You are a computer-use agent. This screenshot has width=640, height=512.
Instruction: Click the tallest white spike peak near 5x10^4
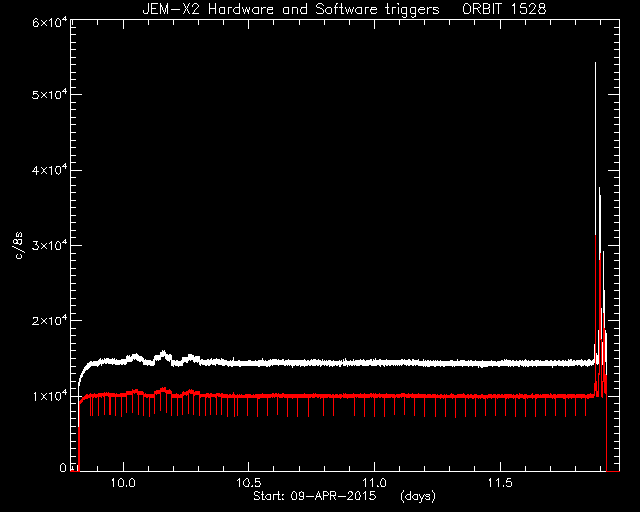595,64
